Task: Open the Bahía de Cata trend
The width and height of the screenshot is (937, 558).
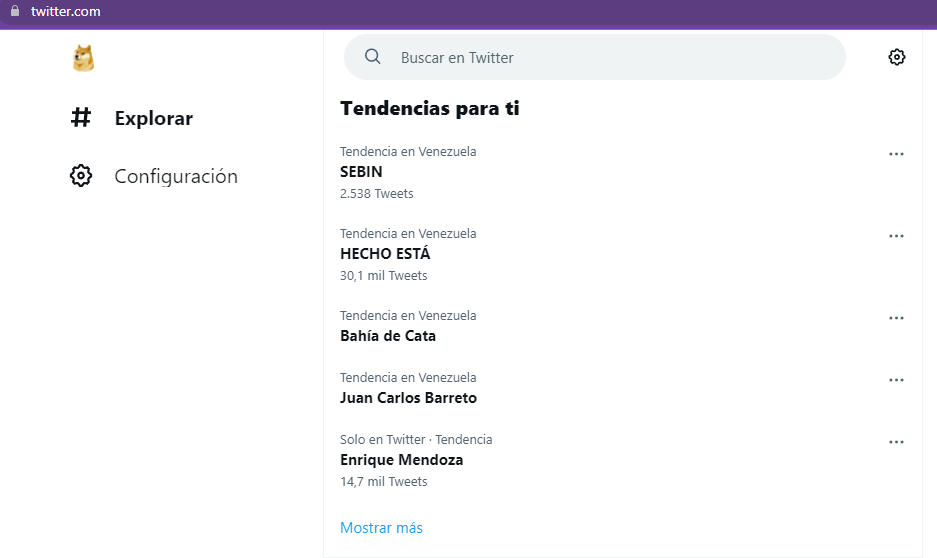Action: (388, 336)
